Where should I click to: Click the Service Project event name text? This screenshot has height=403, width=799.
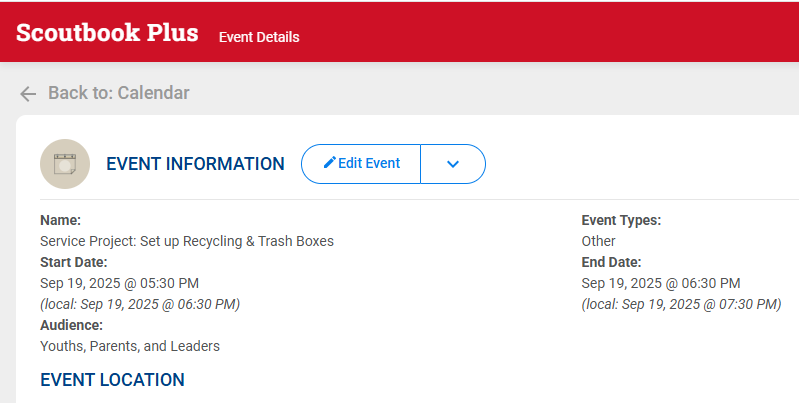coord(187,241)
